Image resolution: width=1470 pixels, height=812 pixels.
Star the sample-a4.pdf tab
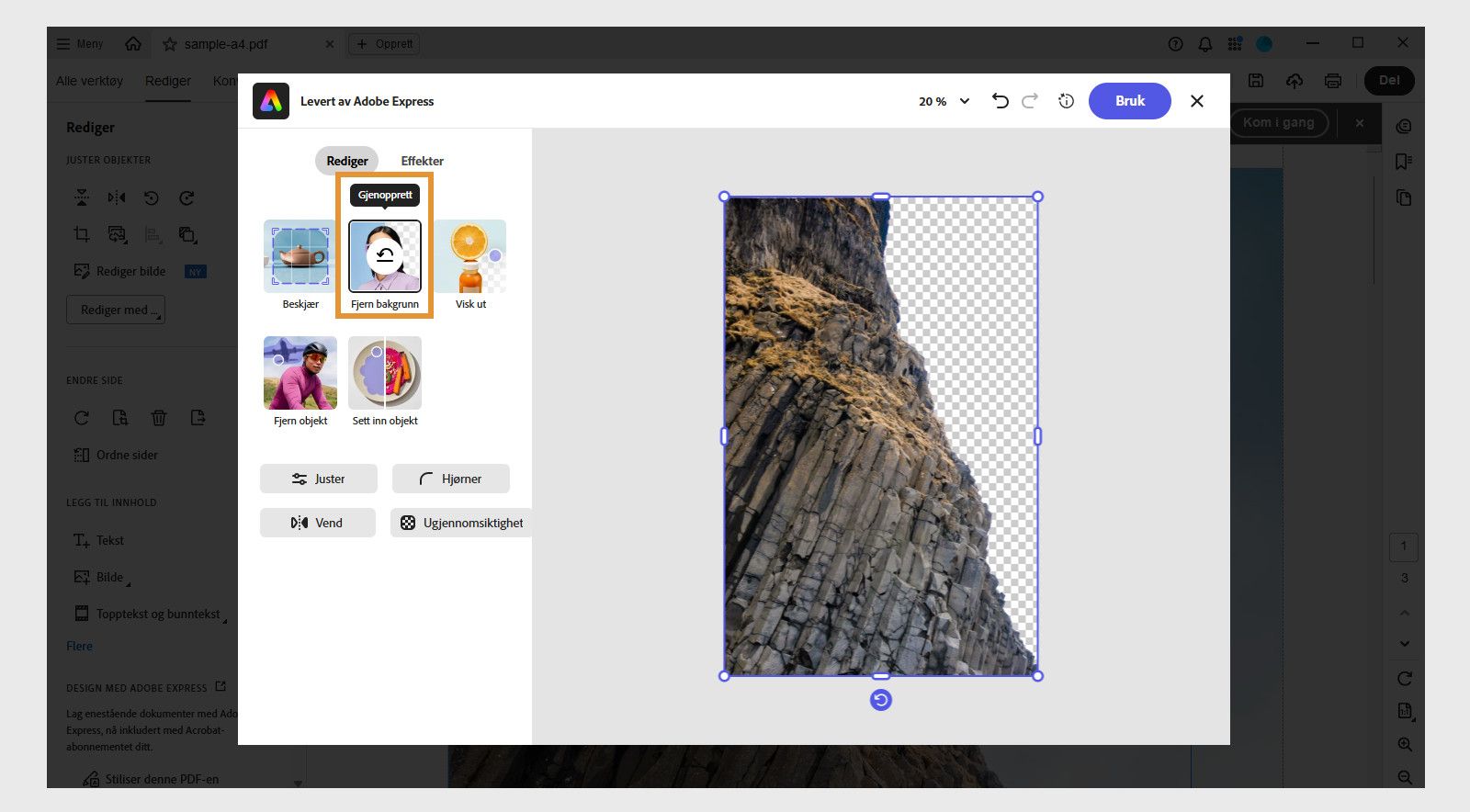coord(170,44)
